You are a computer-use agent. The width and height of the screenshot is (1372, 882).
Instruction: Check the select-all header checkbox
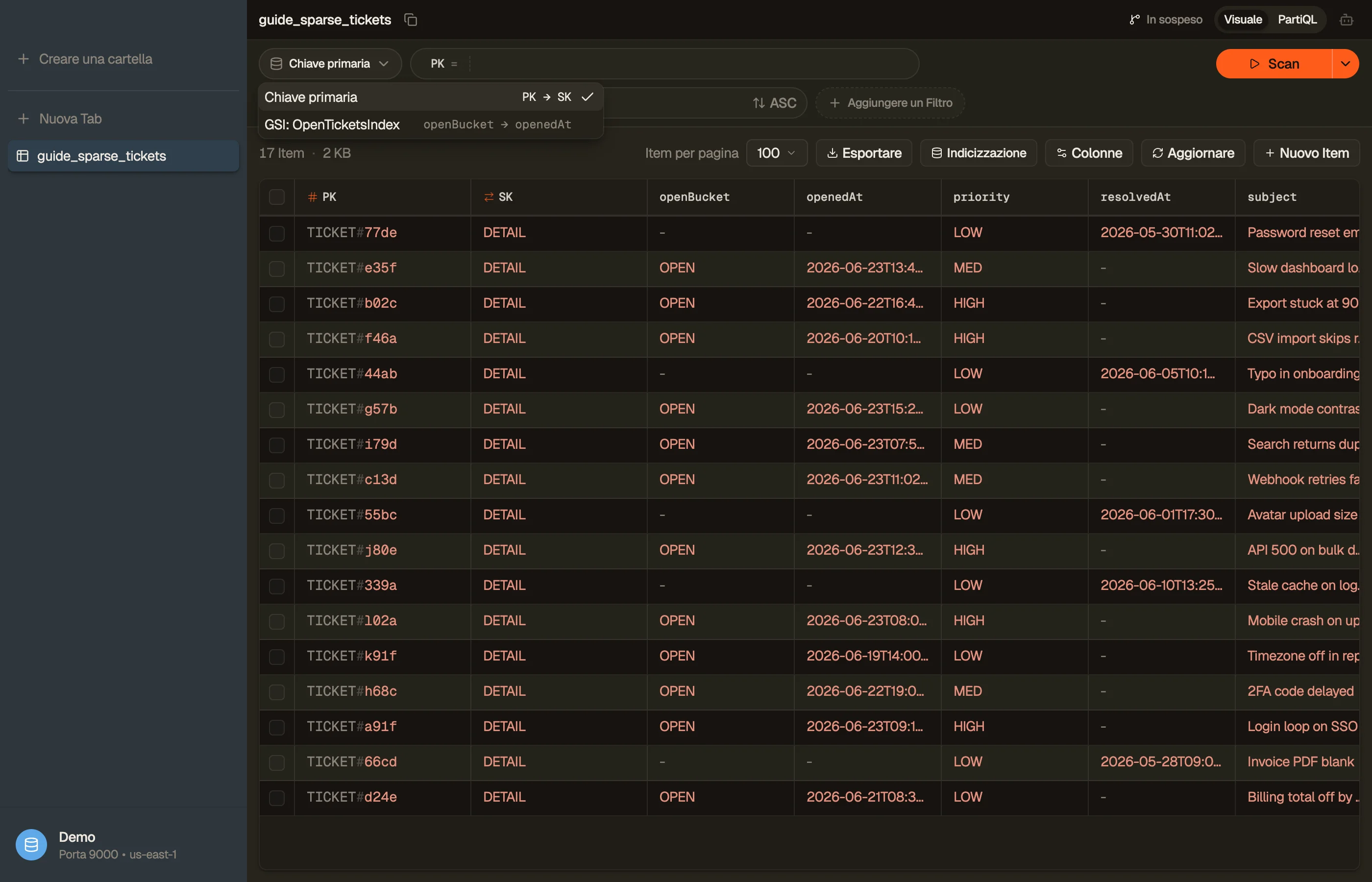(276, 197)
